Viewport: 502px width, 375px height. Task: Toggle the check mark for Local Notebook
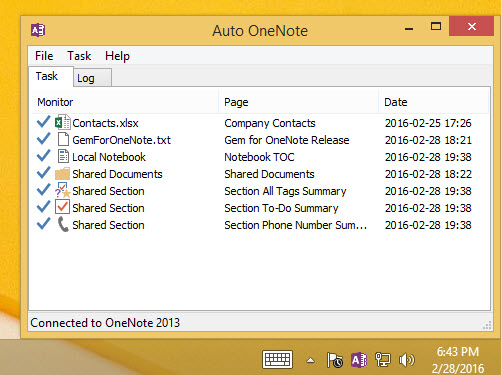[x=44, y=156]
